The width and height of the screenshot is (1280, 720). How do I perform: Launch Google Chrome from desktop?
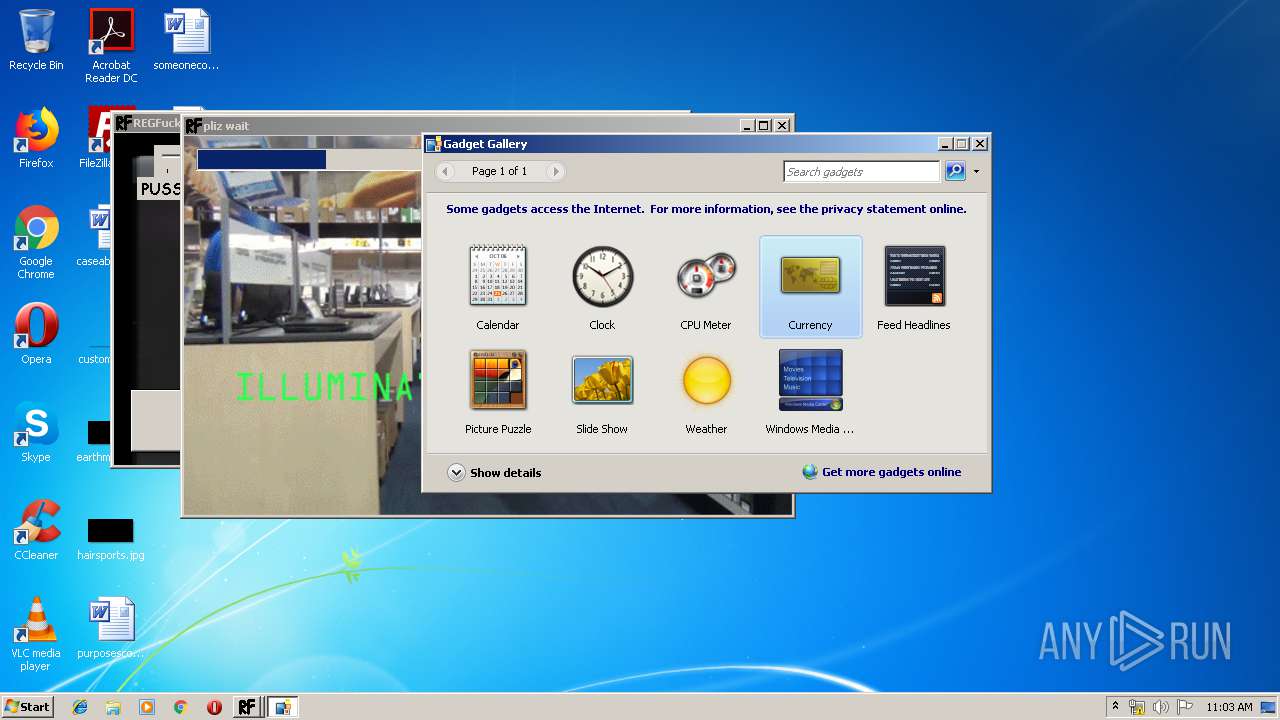click(x=36, y=242)
